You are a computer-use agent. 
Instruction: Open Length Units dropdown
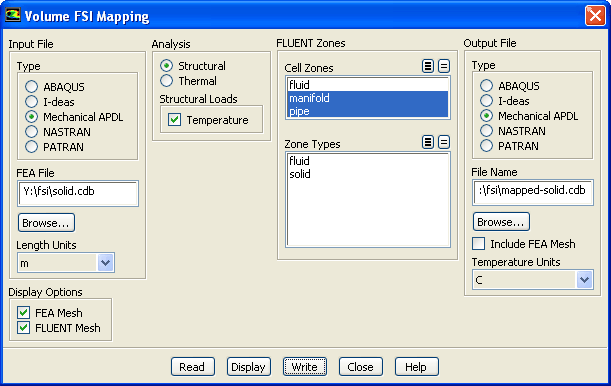coord(106,263)
